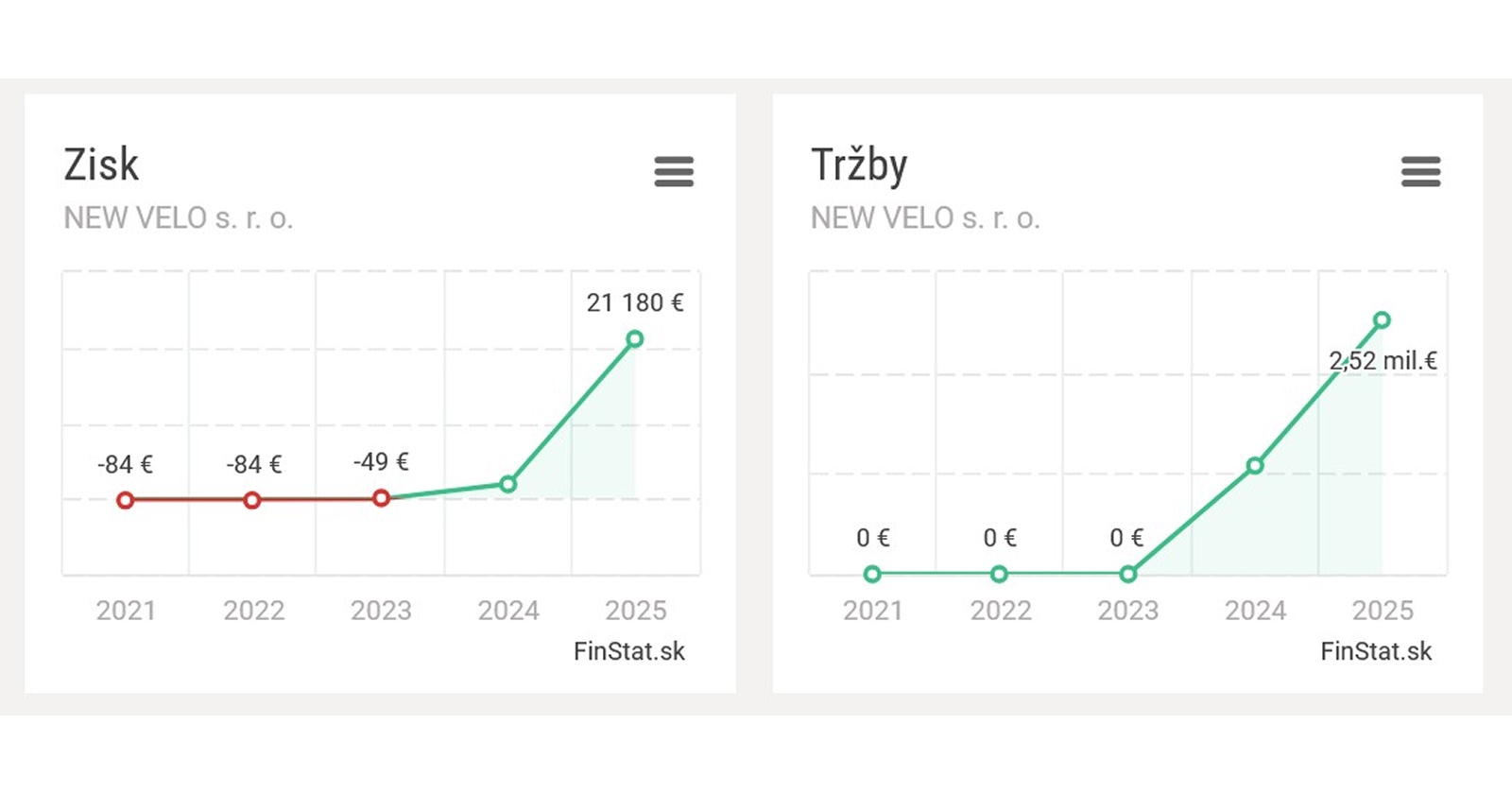The width and height of the screenshot is (1512, 794).
Task: Click the Tržby chart title
Action: (x=858, y=165)
